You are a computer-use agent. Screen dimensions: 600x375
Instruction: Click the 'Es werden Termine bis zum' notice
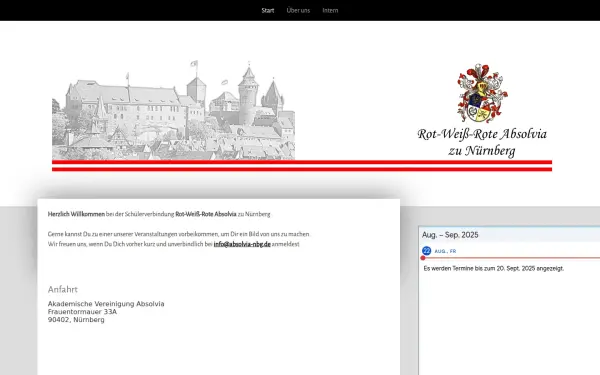[x=494, y=269]
